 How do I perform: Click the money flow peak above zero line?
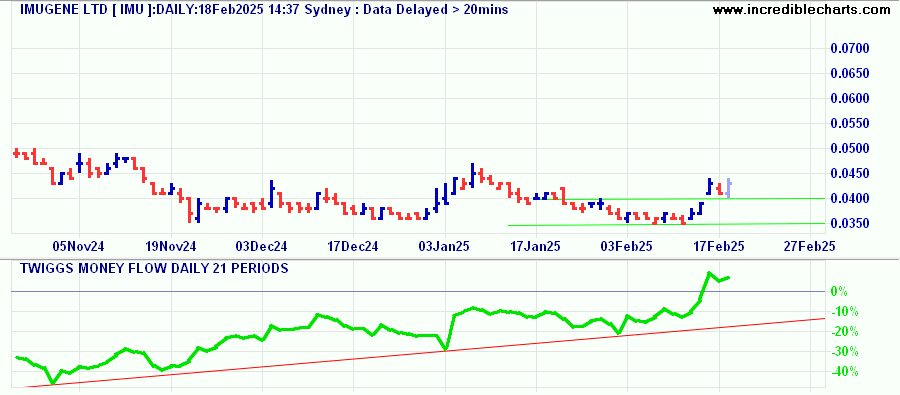[x=710, y=273]
